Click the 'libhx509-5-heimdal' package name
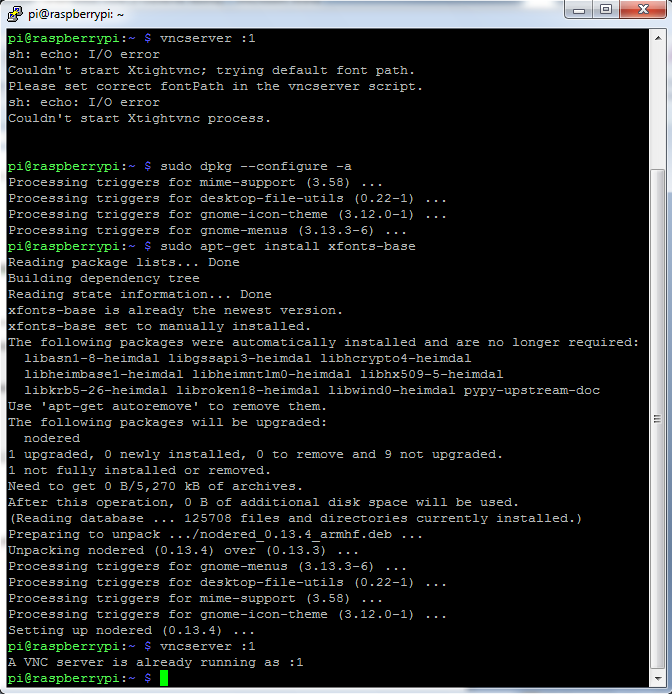This screenshot has width=672, height=694. 432,374
